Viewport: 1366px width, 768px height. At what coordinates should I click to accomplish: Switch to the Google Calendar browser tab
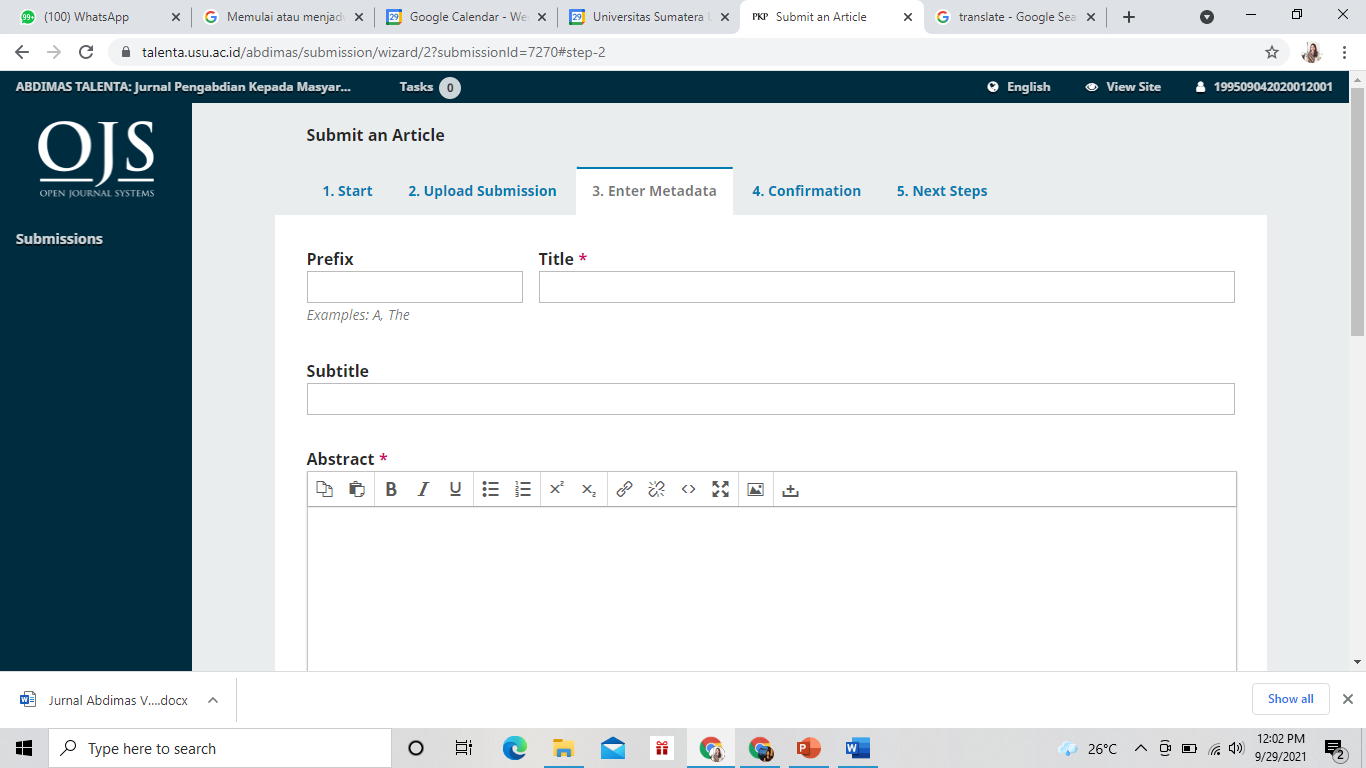[467, 17]
